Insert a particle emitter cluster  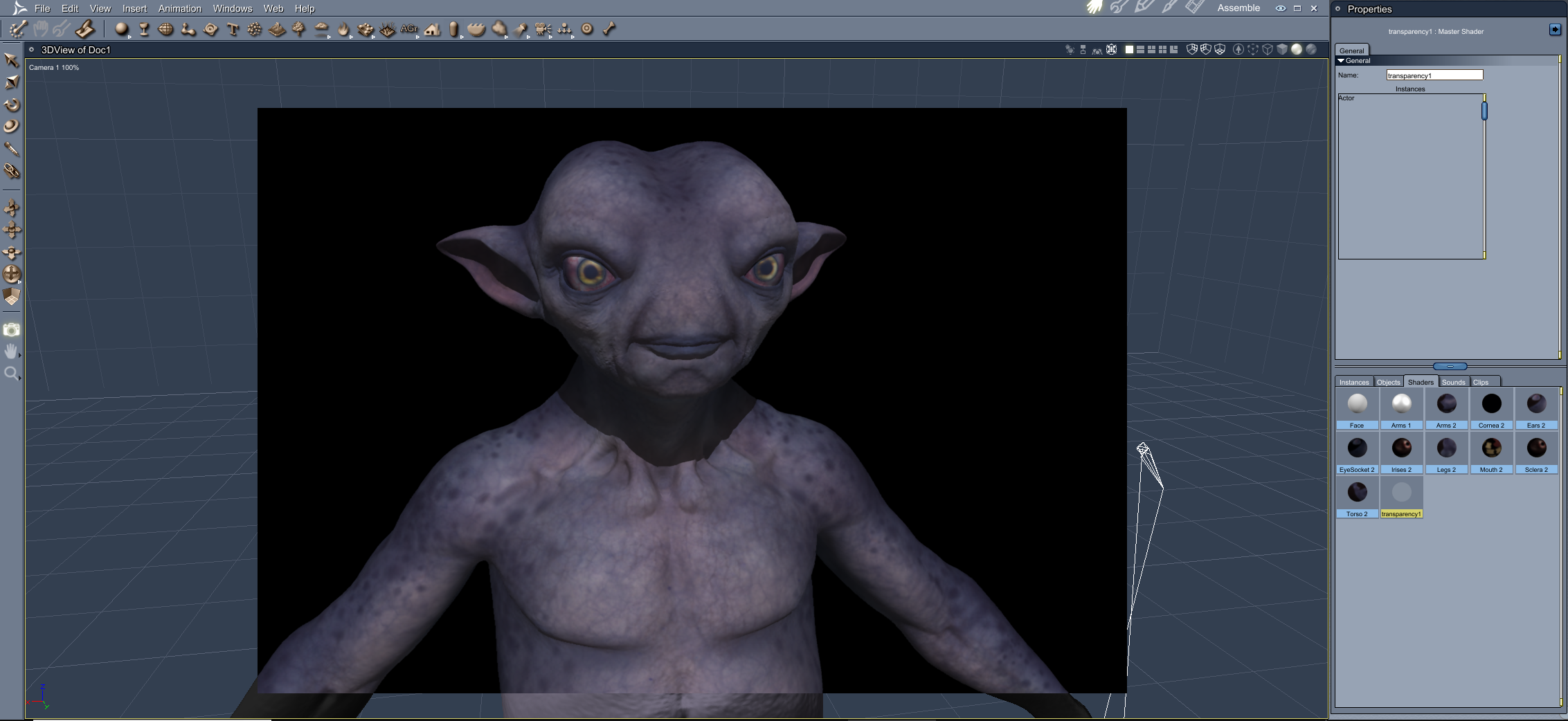[x=255, y=29]
